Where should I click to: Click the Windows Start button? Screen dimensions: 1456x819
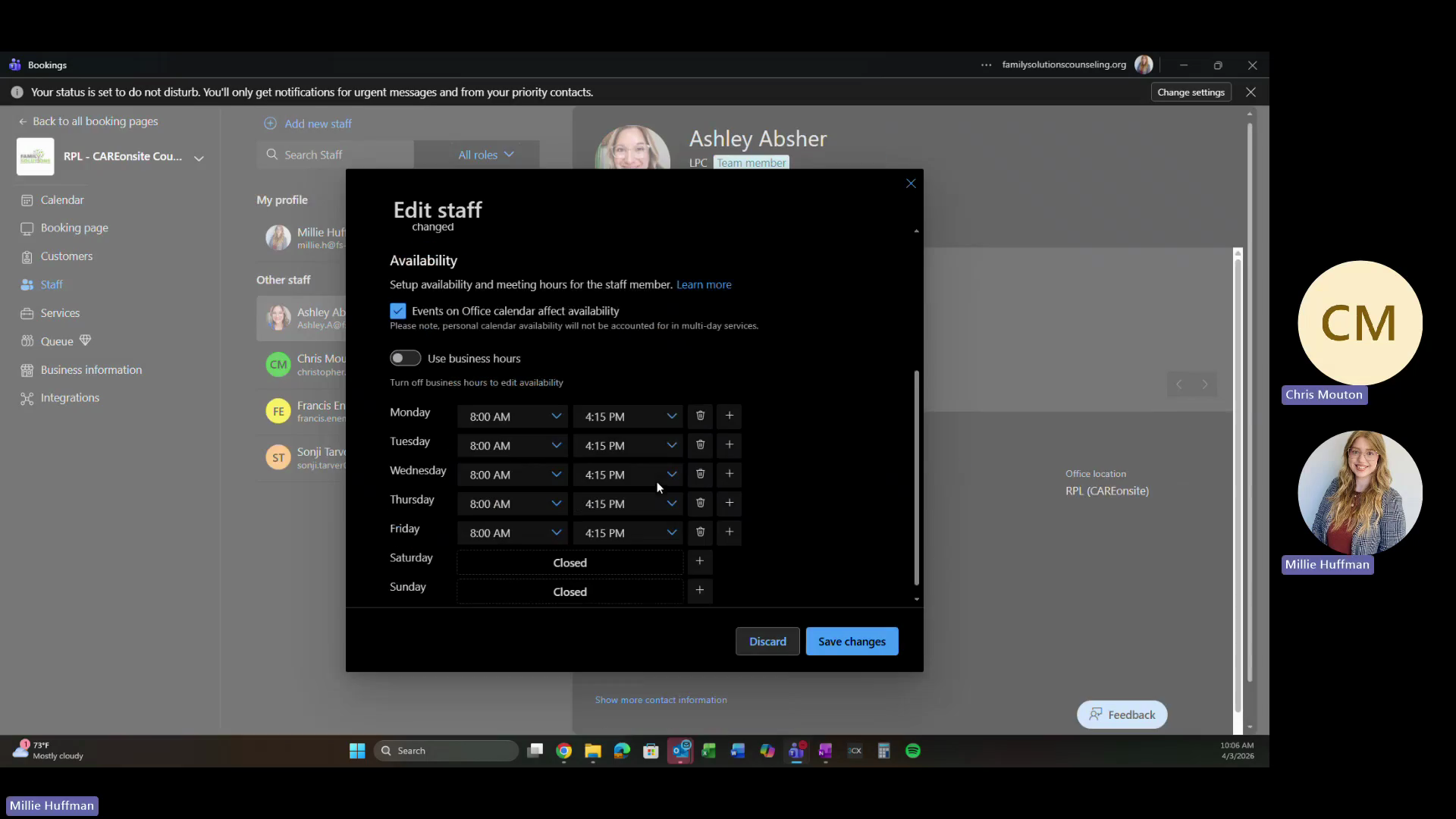[357, 751]
